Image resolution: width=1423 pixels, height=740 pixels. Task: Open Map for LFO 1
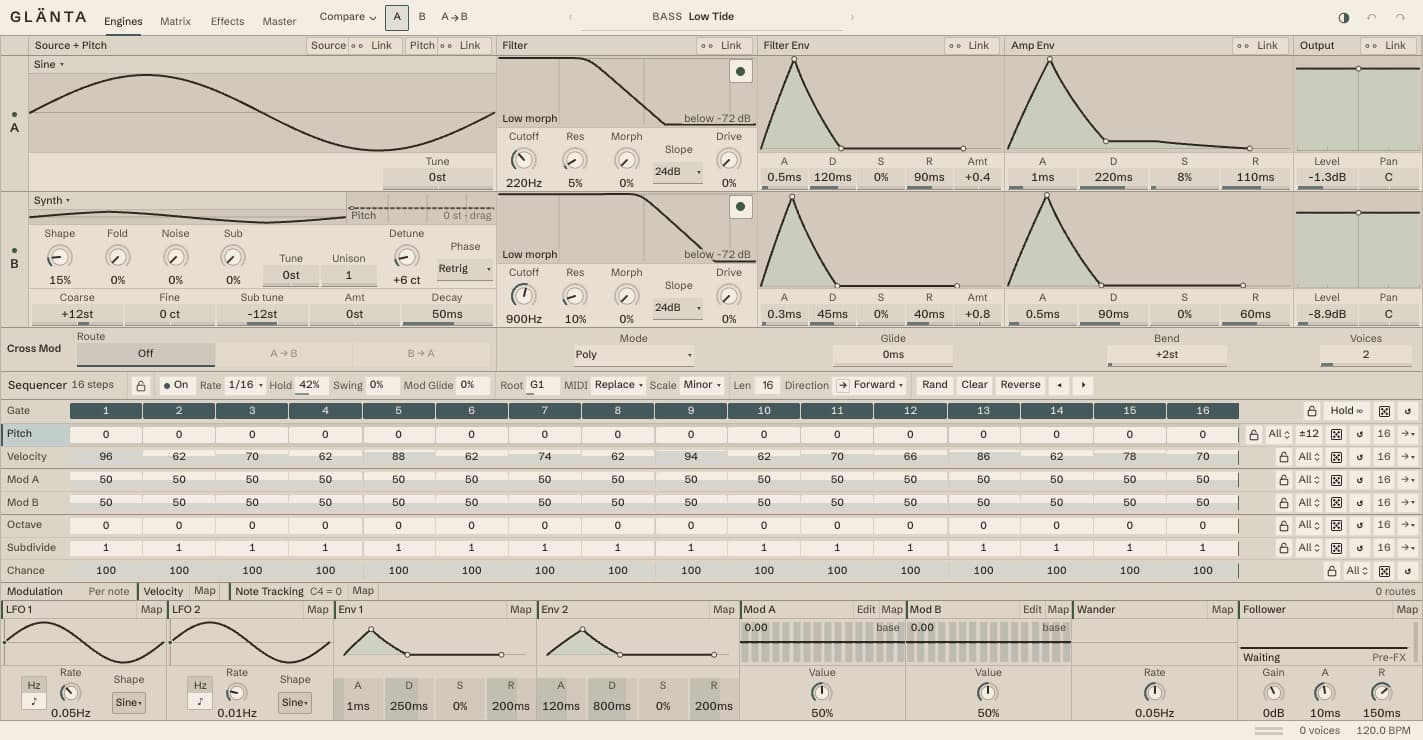[x=151, y=610]
